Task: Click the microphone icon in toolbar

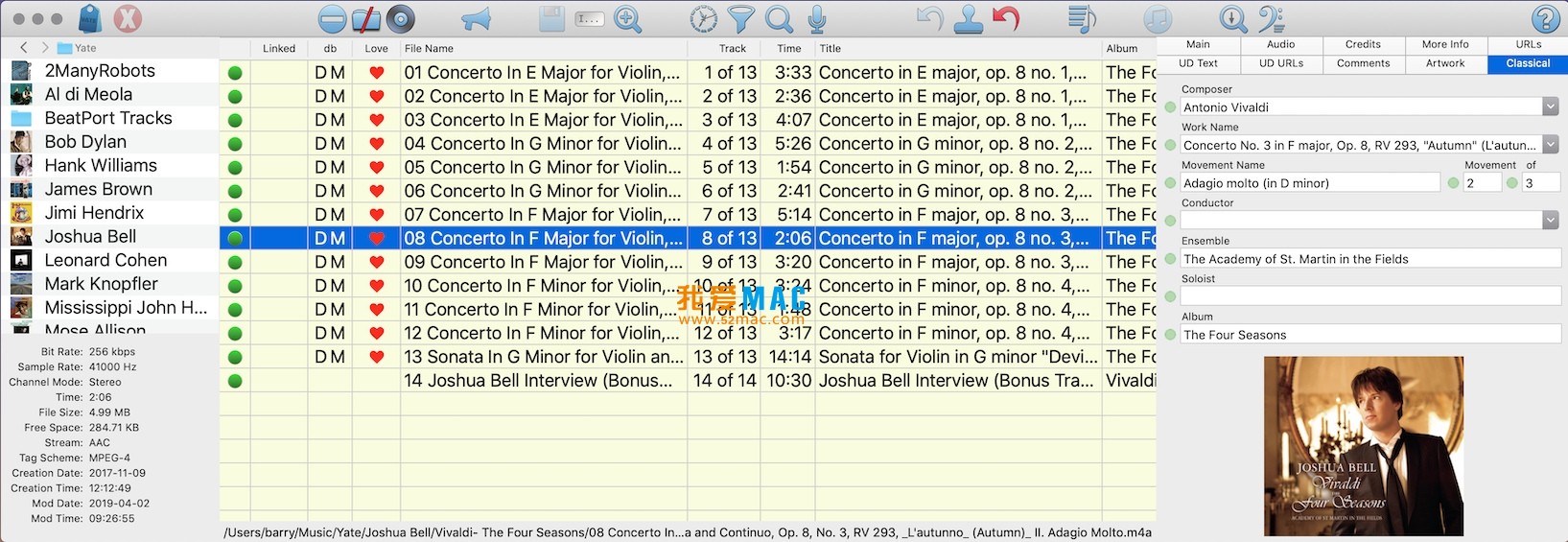Action: click(x=817, y=18)
